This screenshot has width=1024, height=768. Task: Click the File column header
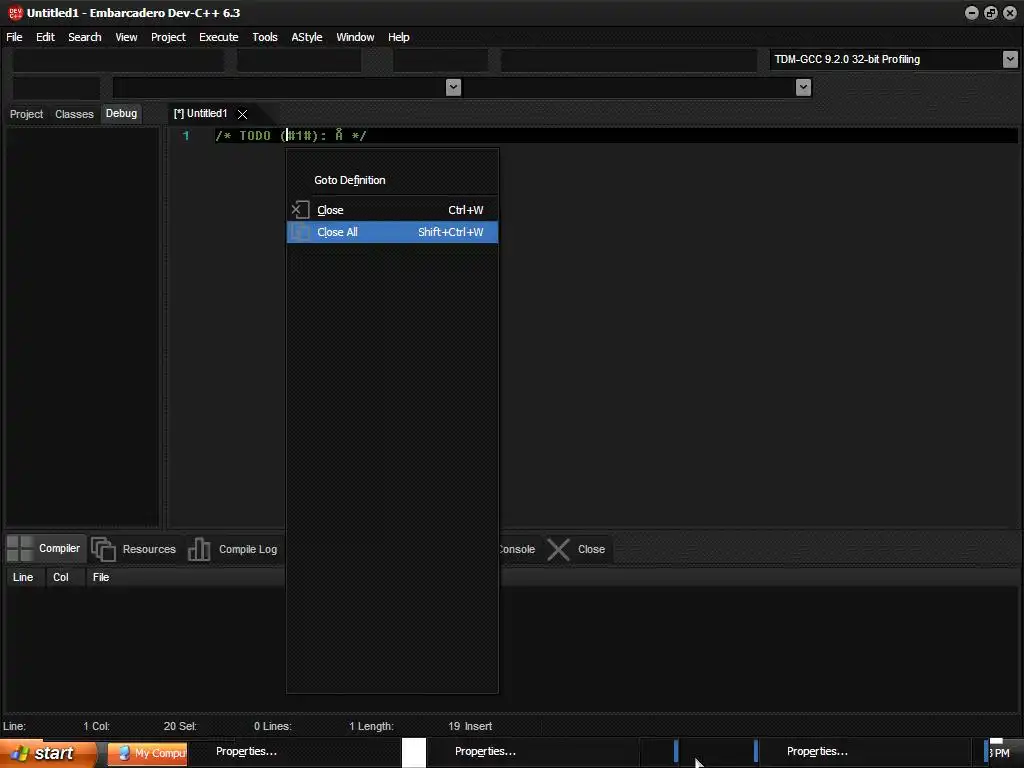101,577
